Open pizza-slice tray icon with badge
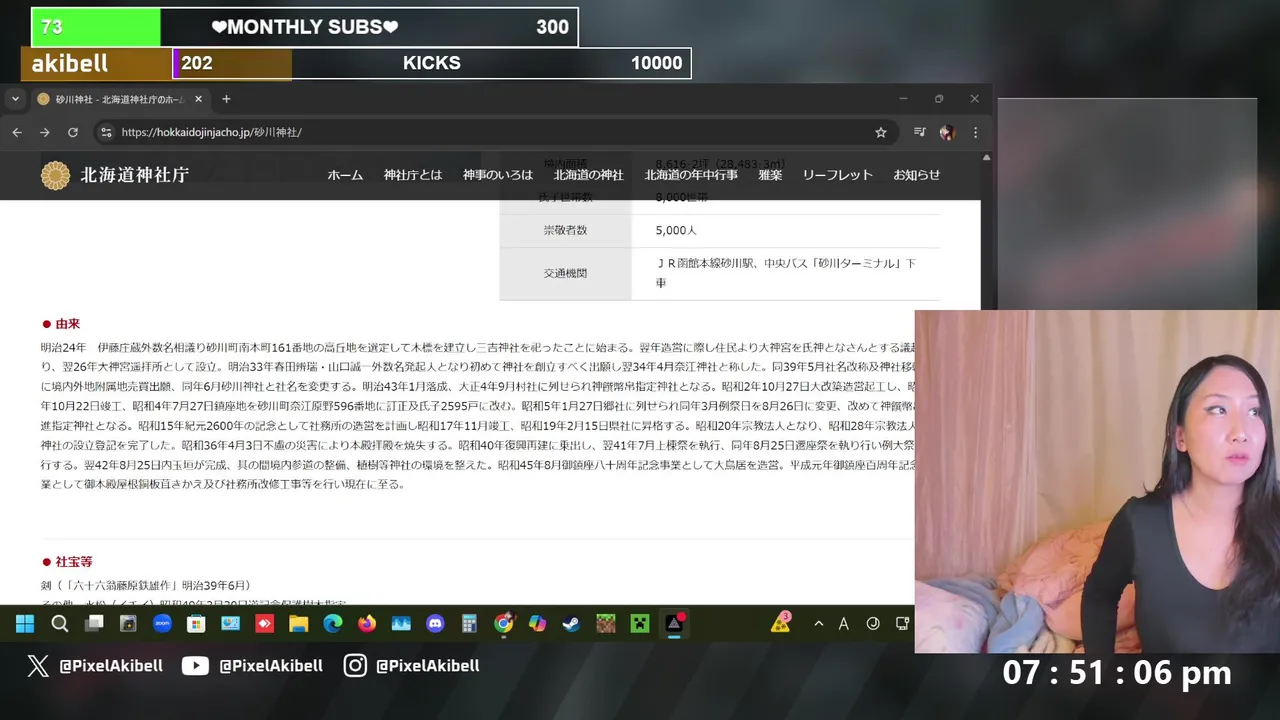Viewport: 1280px width, 720px height. (780, 623)
